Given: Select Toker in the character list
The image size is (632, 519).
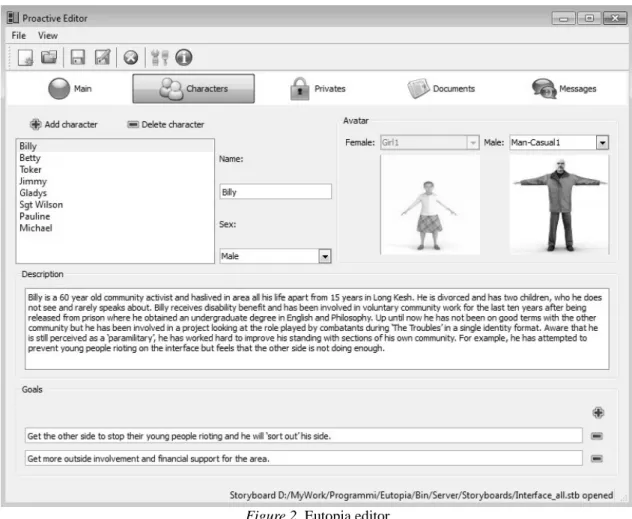Looking at the screenshot, I should click(x=115, y=170).
